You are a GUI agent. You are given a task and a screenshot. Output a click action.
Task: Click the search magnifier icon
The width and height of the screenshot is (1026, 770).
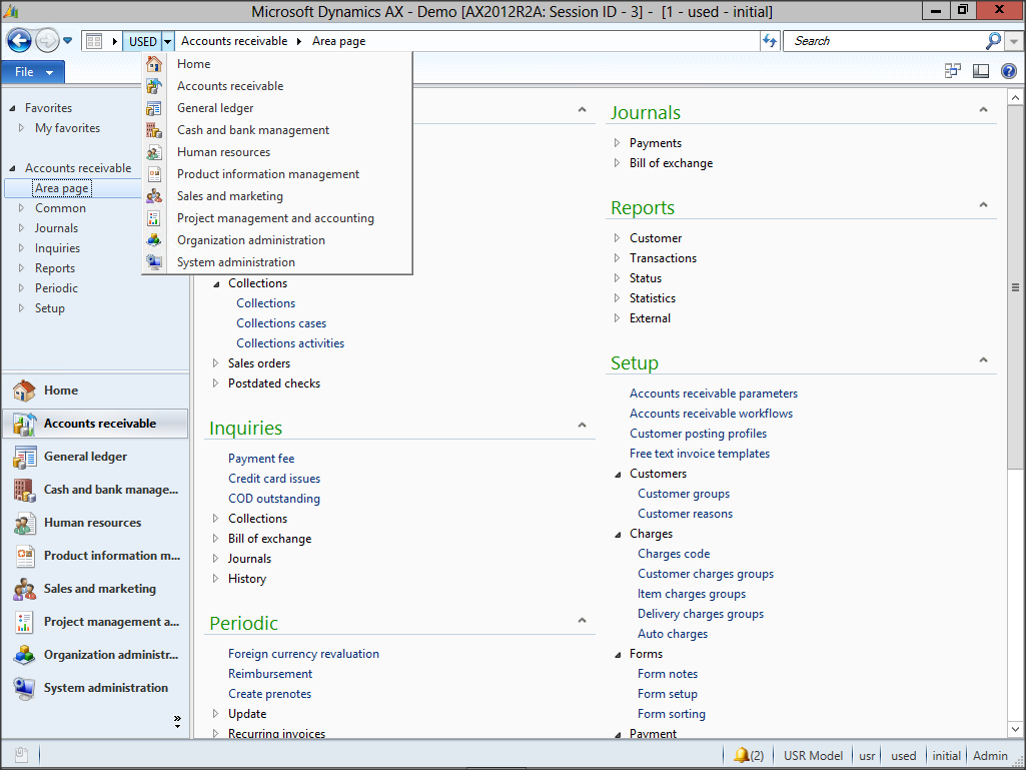point(993,41)
